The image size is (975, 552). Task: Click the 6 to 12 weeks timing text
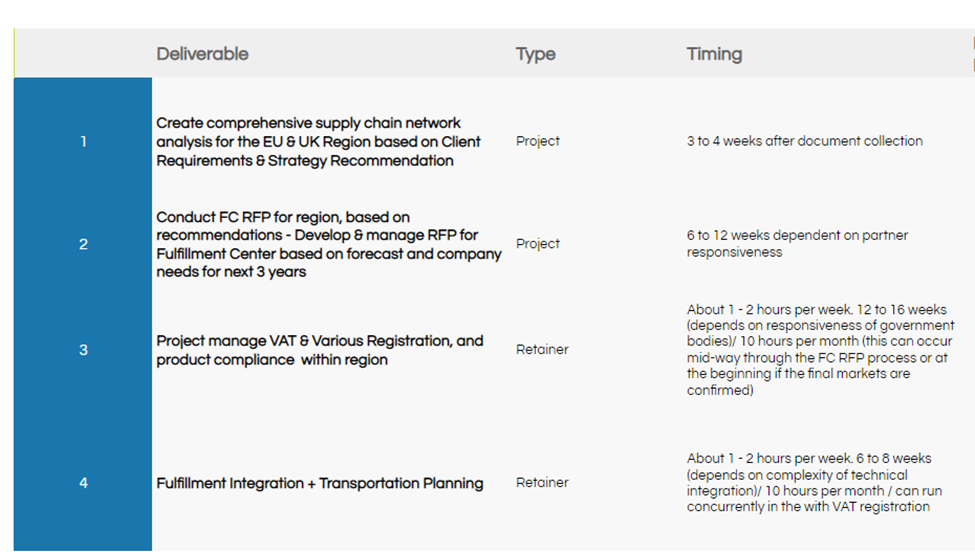click(x=797, y=244)
